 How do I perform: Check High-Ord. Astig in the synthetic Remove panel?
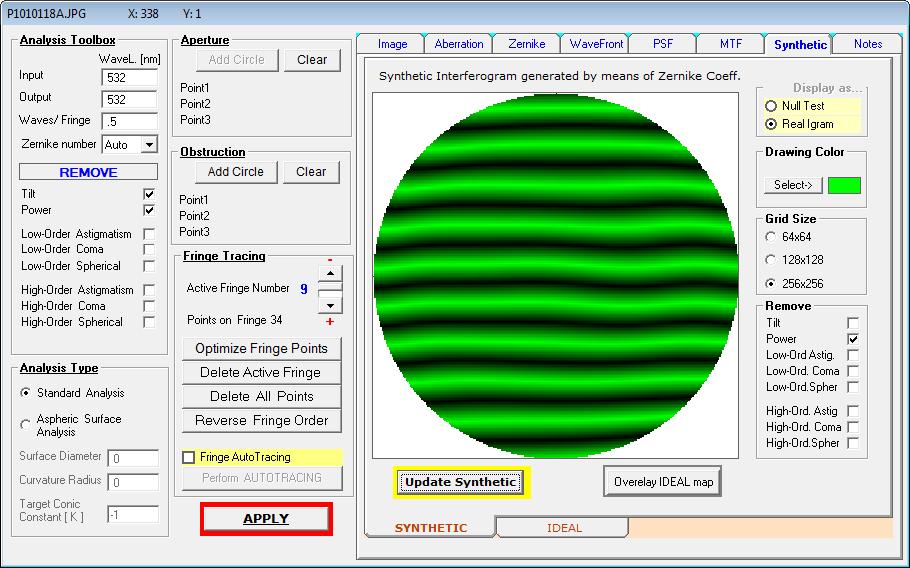click(x=853, y=411)
